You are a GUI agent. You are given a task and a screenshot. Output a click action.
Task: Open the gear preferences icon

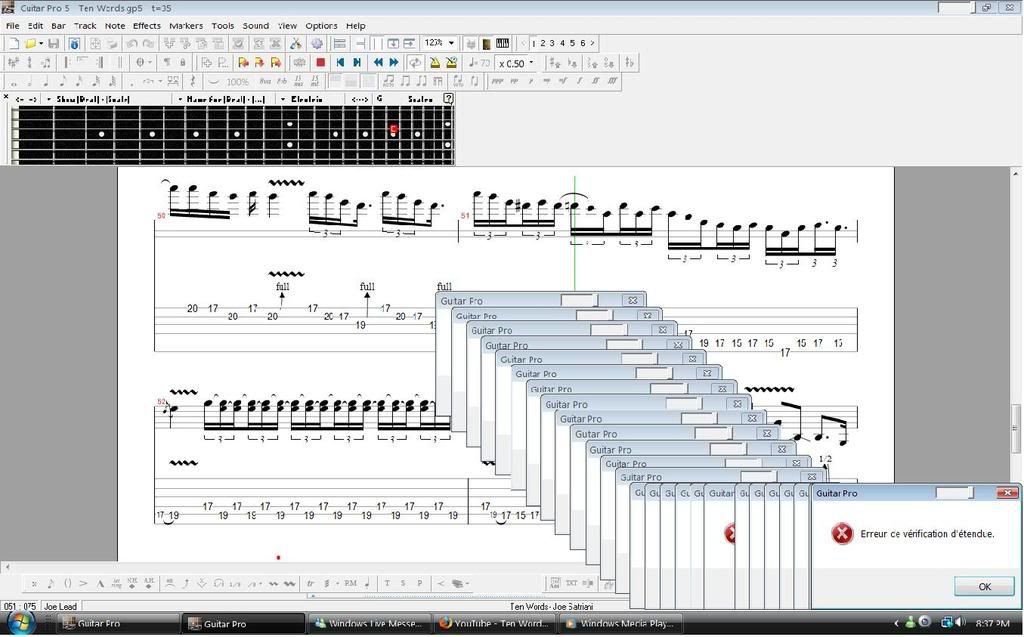(317, 44)
